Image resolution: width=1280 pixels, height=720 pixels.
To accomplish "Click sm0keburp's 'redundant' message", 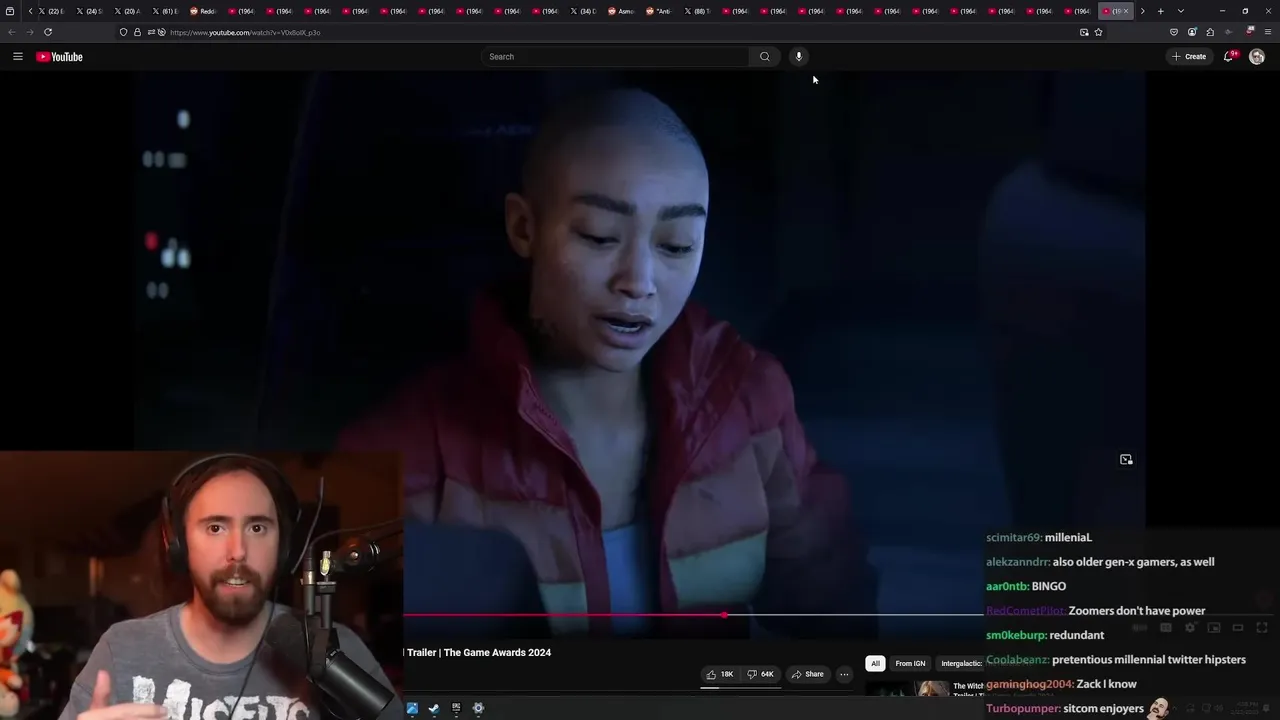I will click(x=1045, y=635).
